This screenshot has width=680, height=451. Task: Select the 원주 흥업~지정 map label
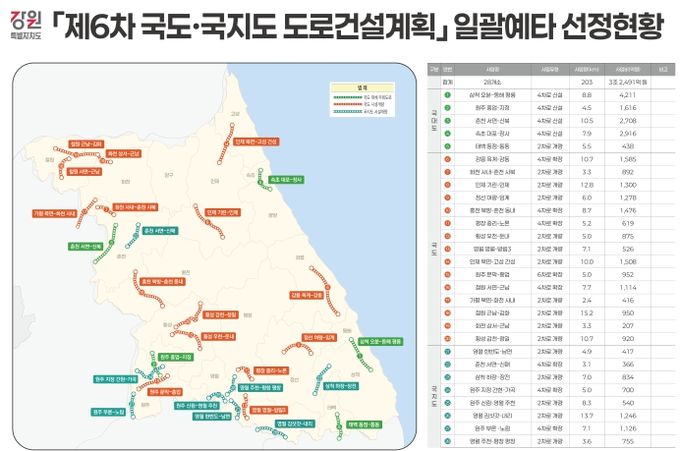click(175, 356)
